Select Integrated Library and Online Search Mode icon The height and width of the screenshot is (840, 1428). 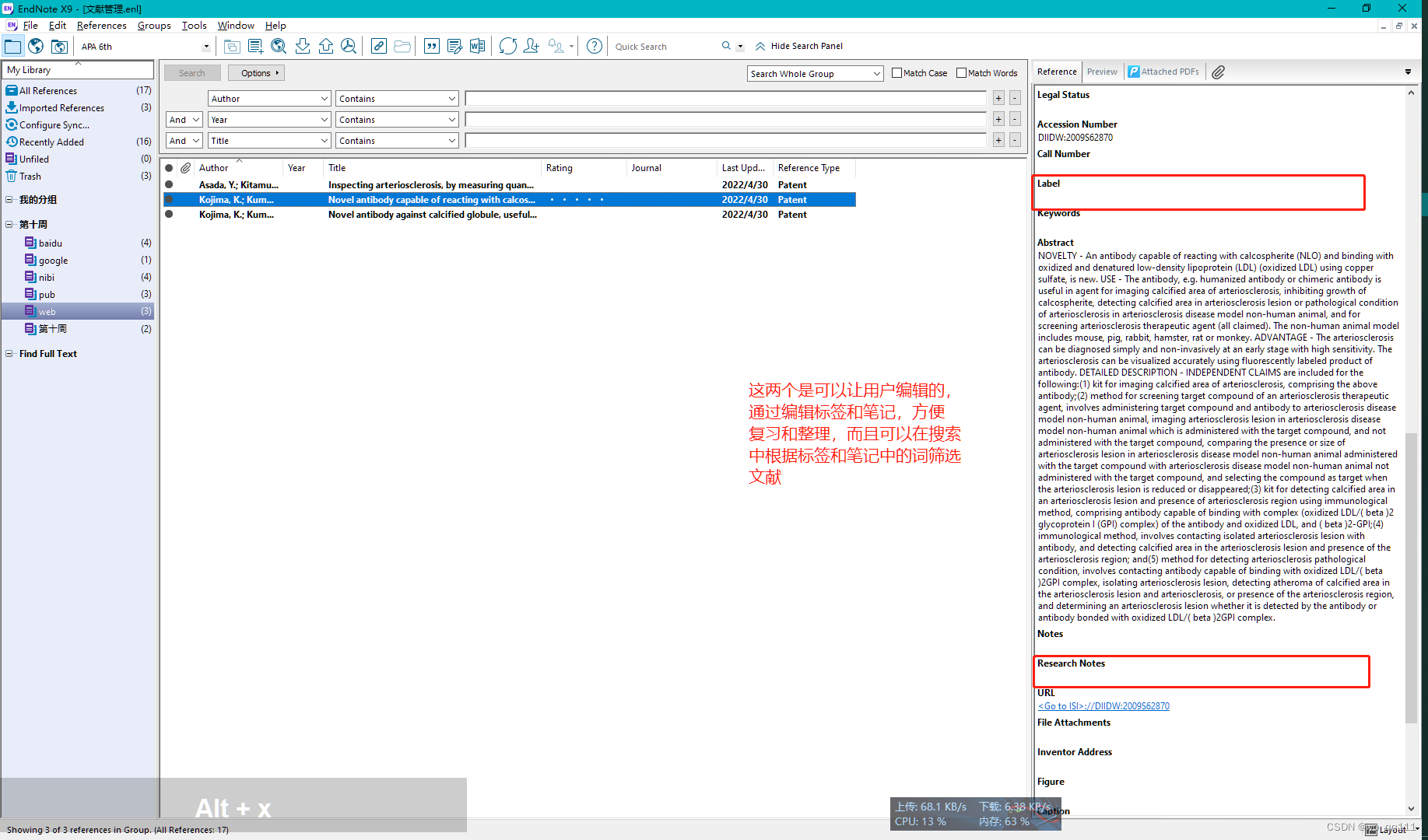59,46
